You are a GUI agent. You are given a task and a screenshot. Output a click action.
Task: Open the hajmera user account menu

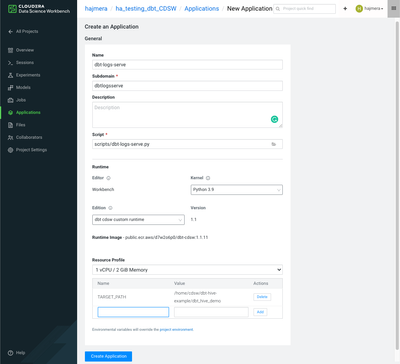369,9
